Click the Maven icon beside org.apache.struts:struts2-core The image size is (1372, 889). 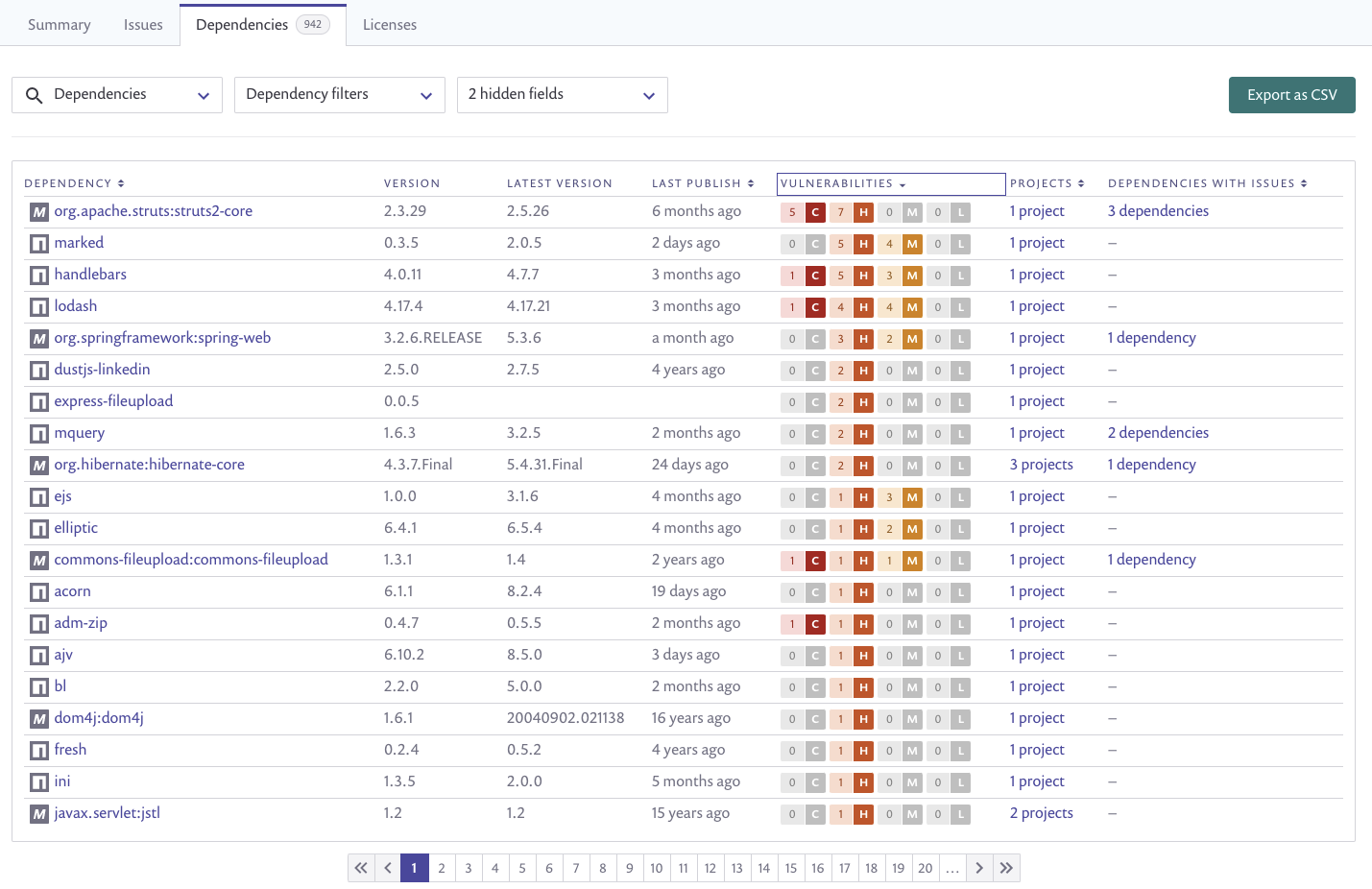[39, 212]
